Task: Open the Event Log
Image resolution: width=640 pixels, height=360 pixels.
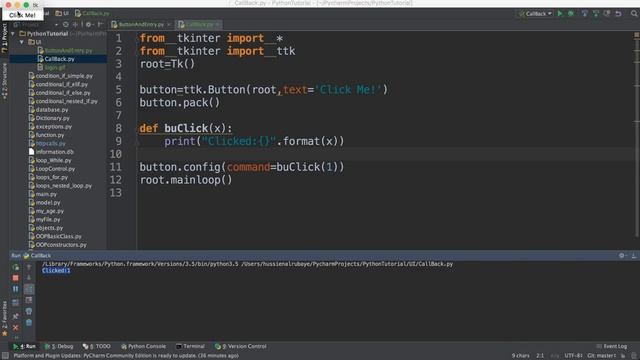Action: tap(612, 346)
